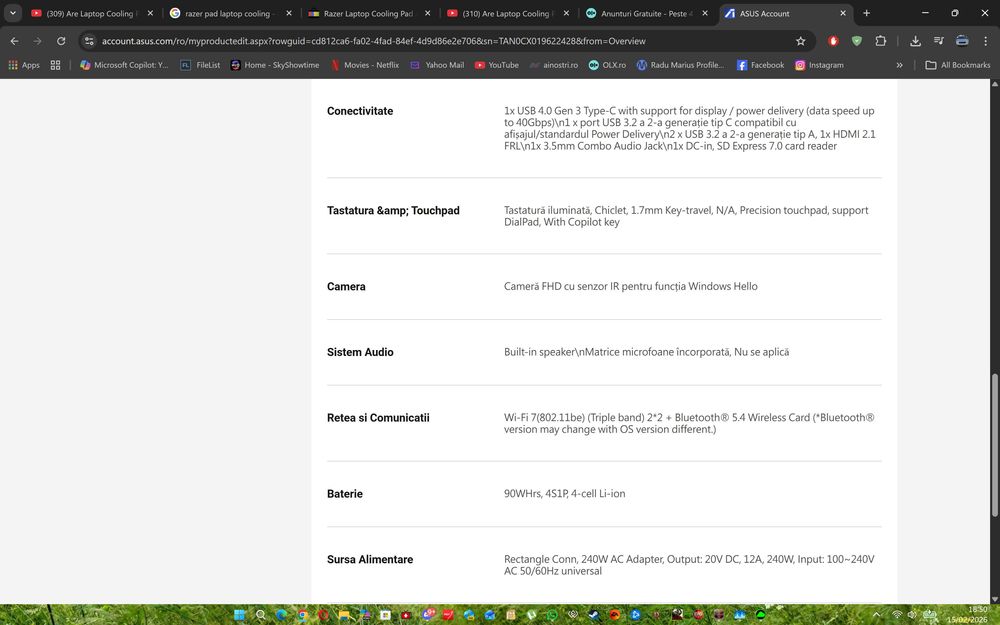The image size is (1000, 625).
Task: Click the Conectivitate label
Action: point(360,111)
